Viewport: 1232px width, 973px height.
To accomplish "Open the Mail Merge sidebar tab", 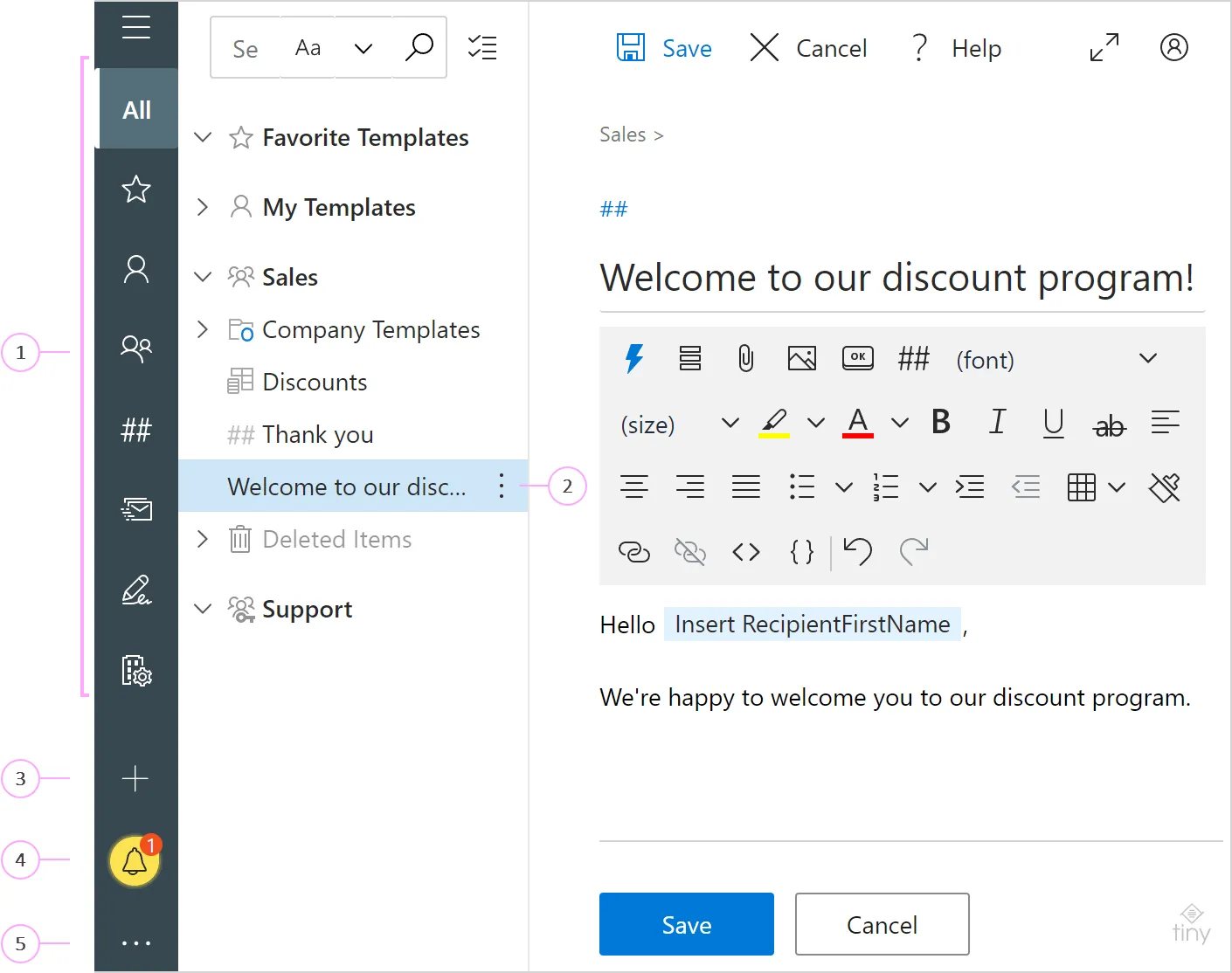I will click(x=136, y=509).
